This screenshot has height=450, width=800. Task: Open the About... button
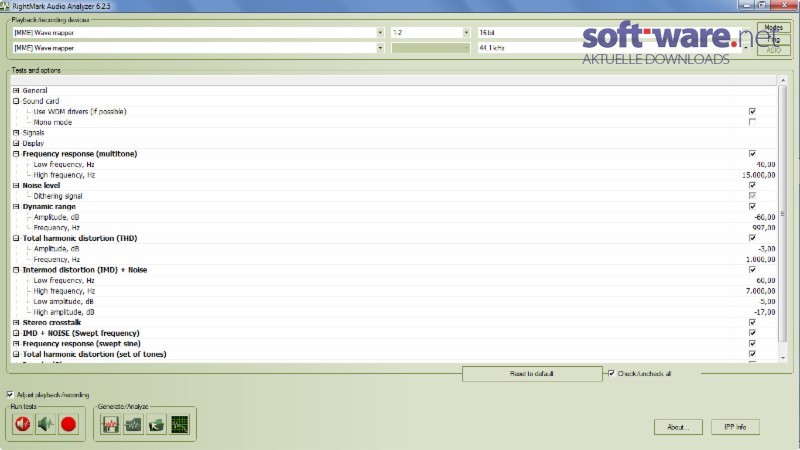click(678, 427)
